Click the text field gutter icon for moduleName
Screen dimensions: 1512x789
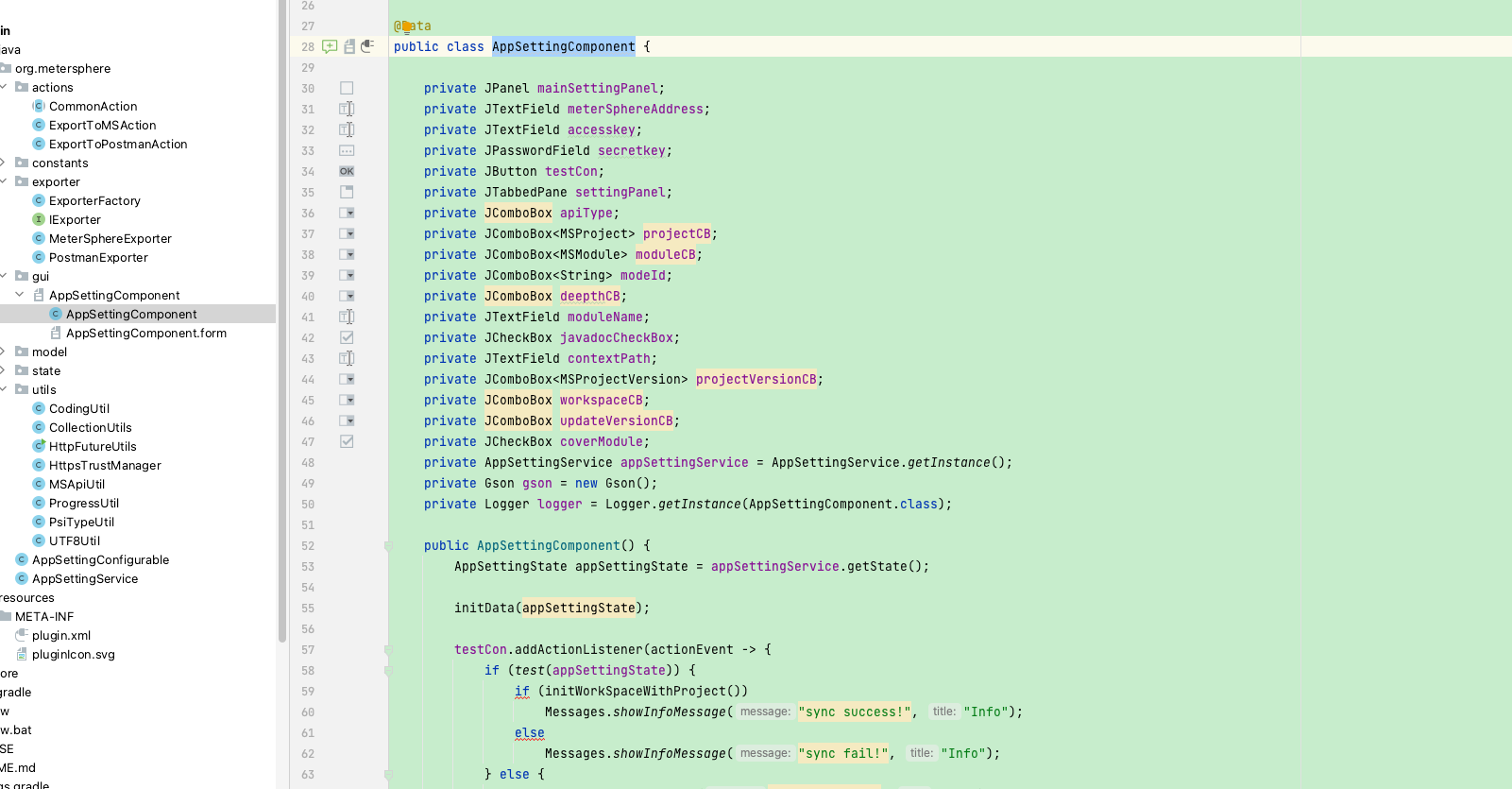point(347,317)
